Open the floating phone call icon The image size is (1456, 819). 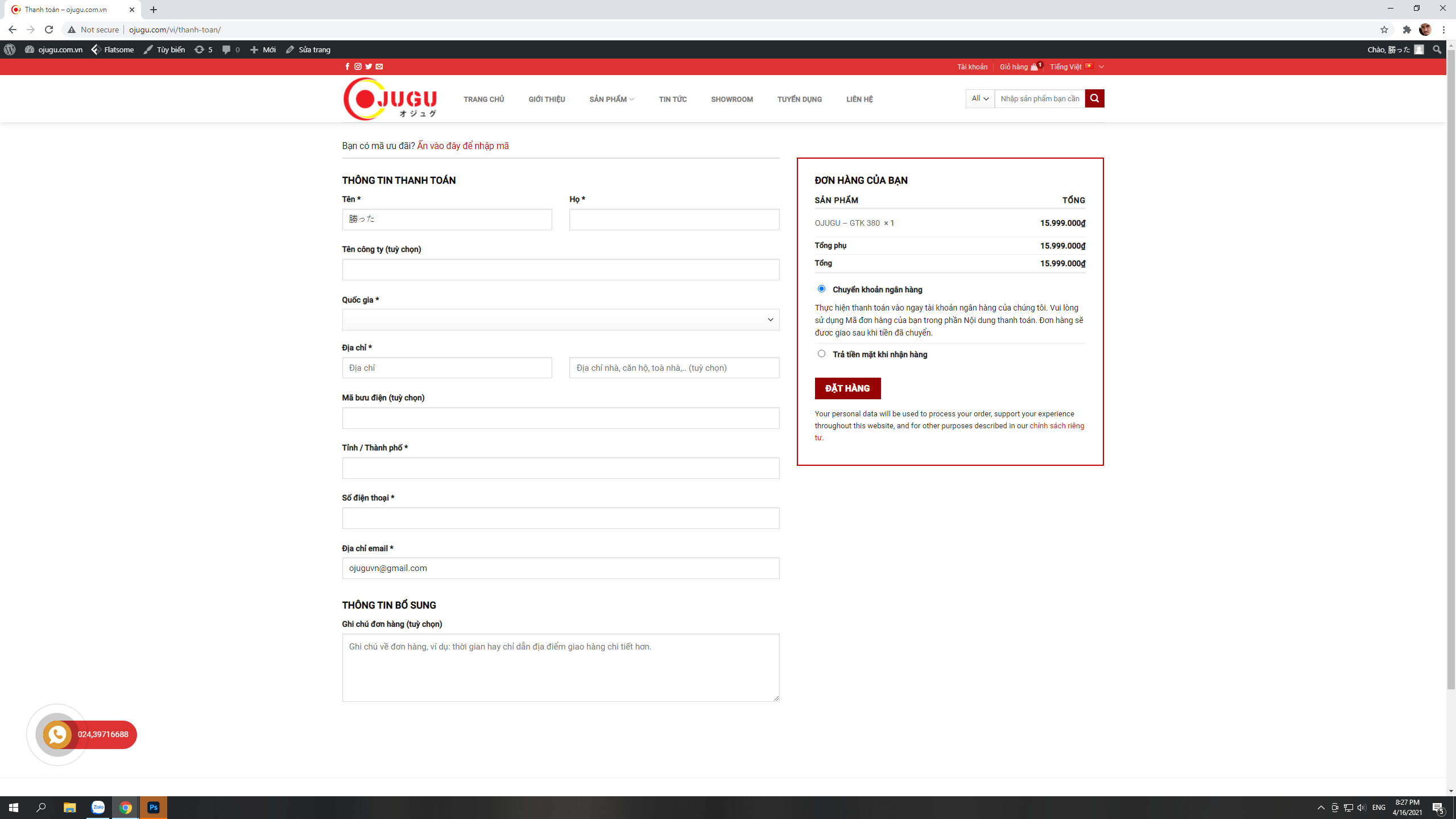[x=57, y=734]
